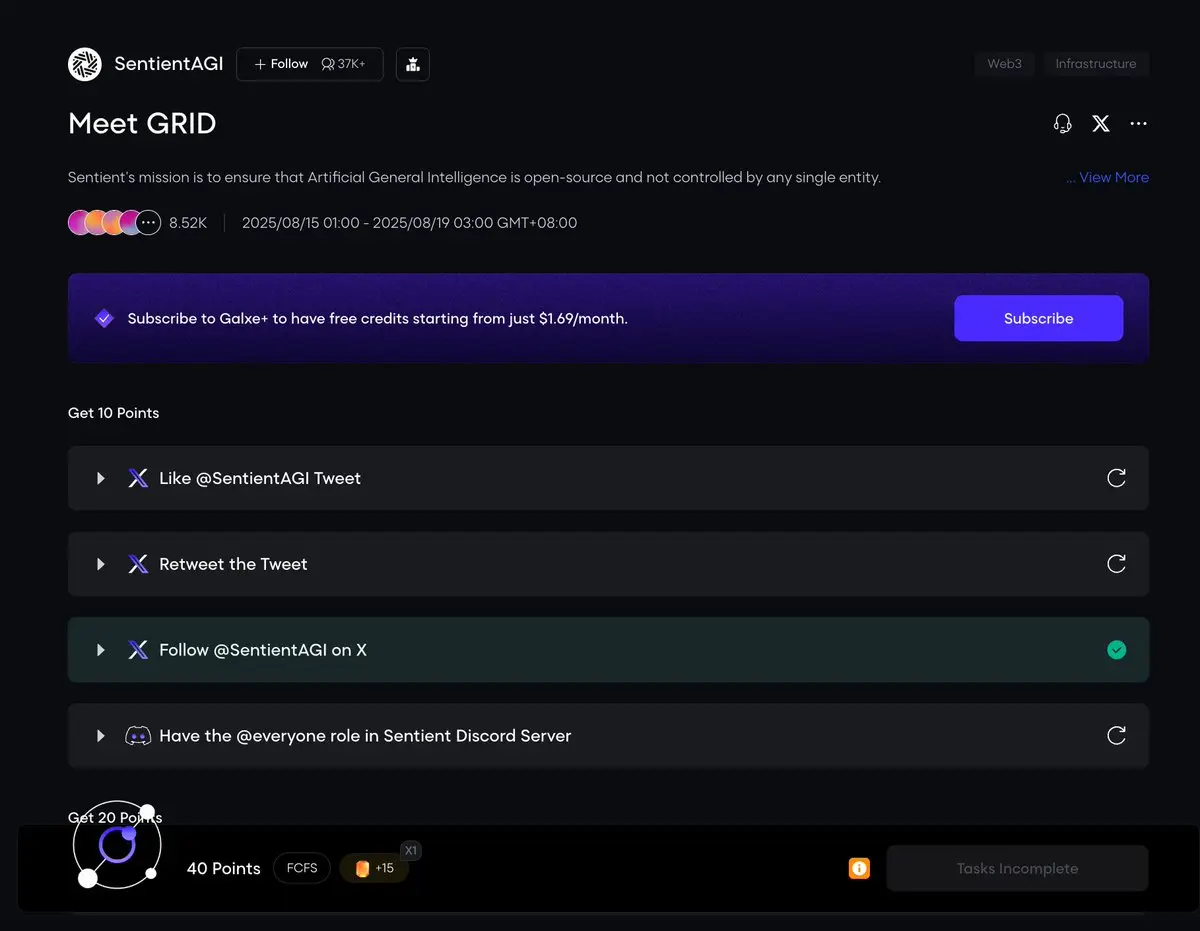The image size is (1200, 931).
Task: Click Discord icon of @everyone role task
Action: tap(138, 736)
